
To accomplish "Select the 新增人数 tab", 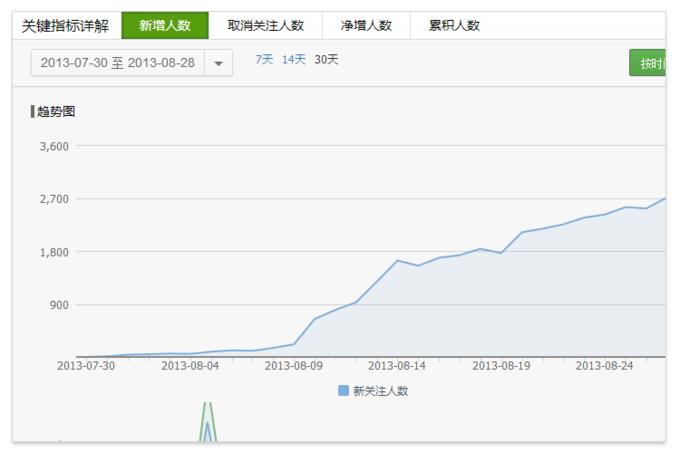I will coord(165,26).
